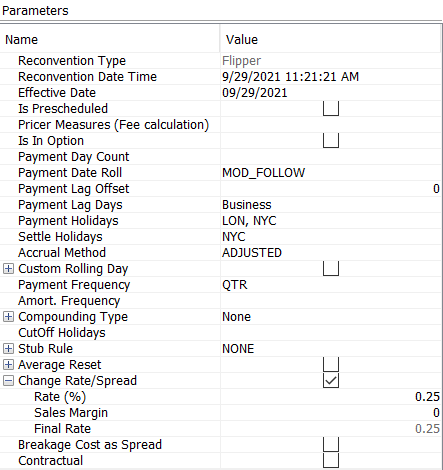The image size is (443, 470).
Task: Check the Is Prescheduled checkbox
Action: click(x=331, y=109)
